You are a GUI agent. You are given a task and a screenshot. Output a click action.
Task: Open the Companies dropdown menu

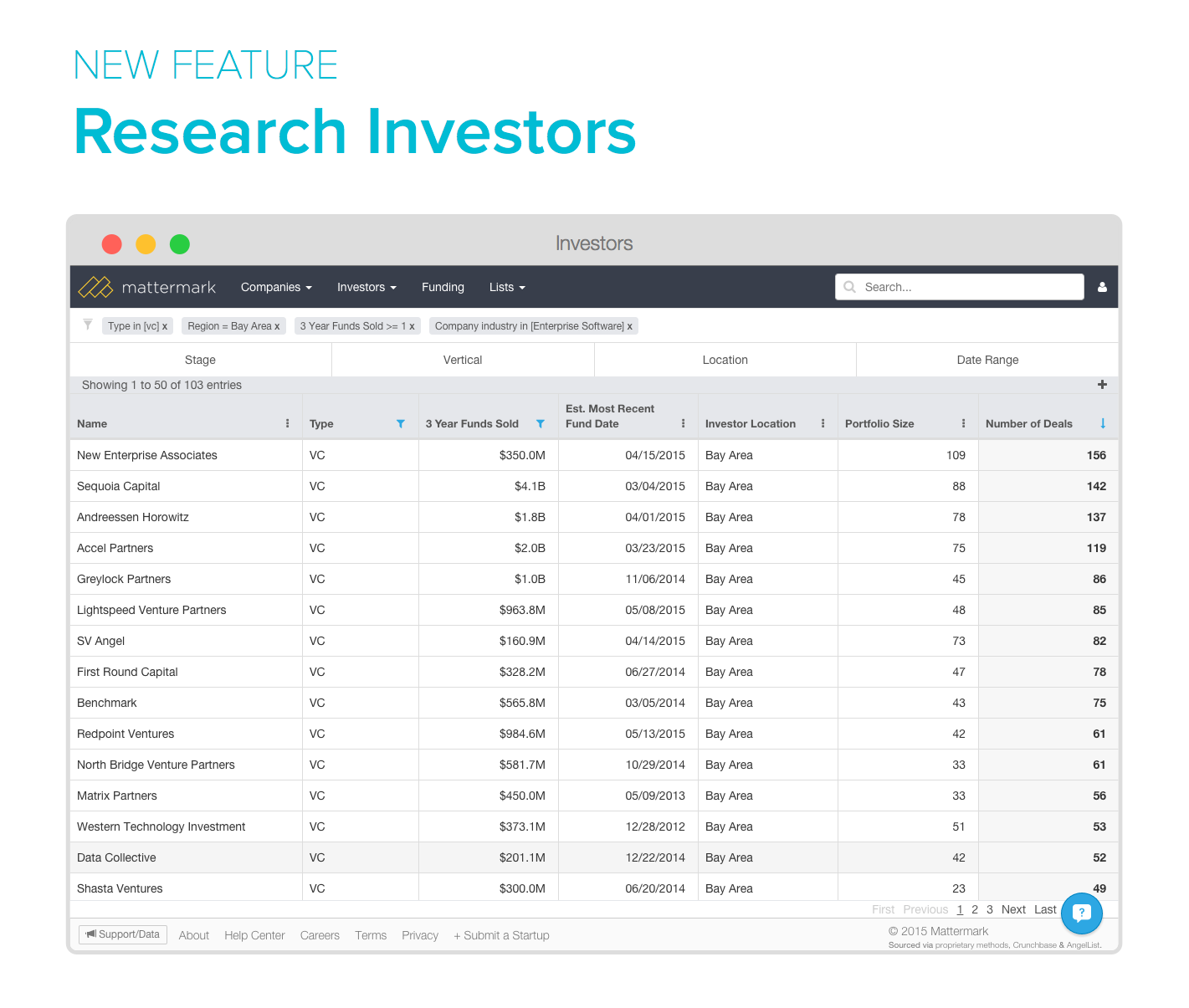coord(276,287)
